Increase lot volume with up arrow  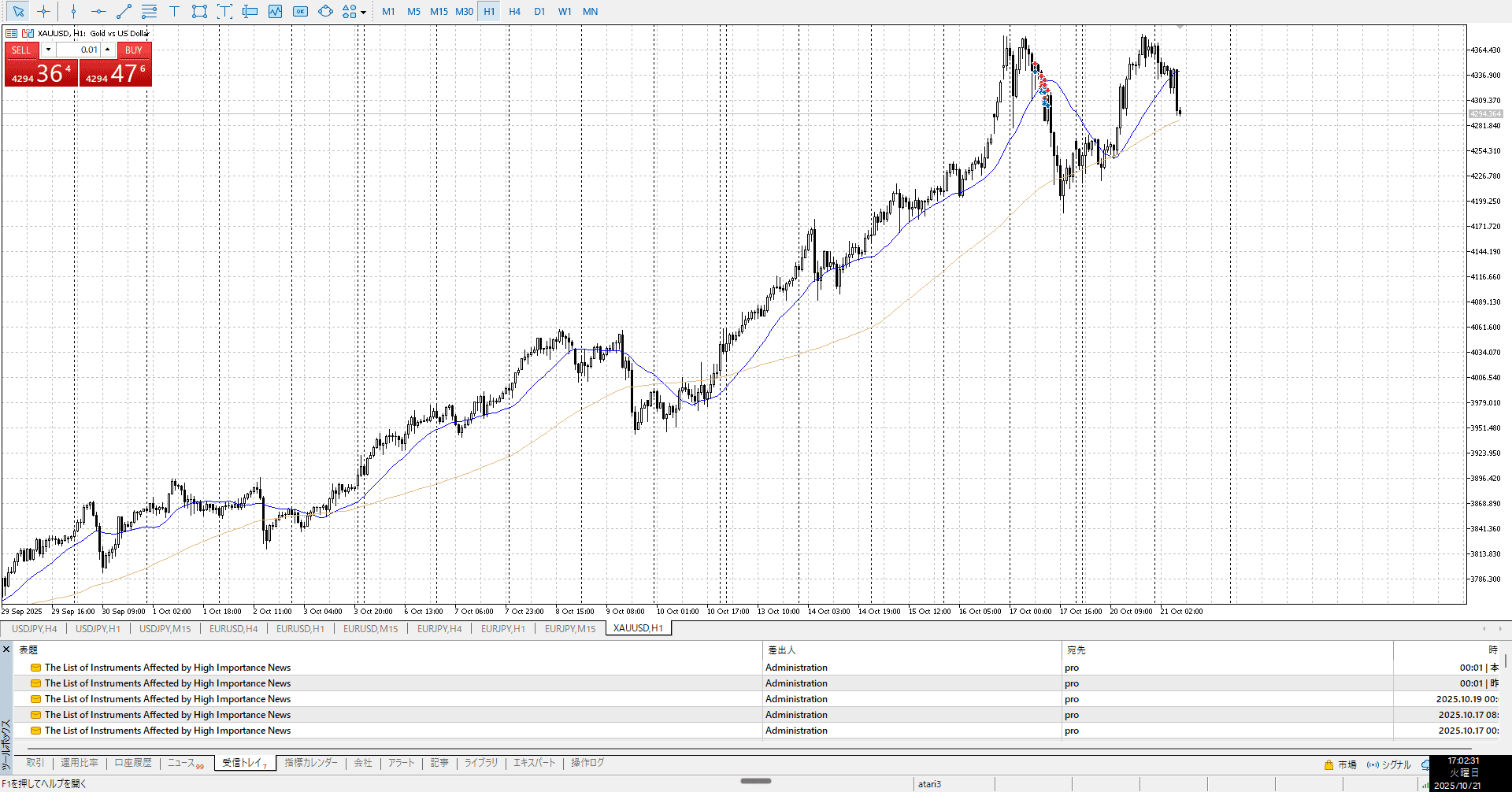tap(108, 50)
